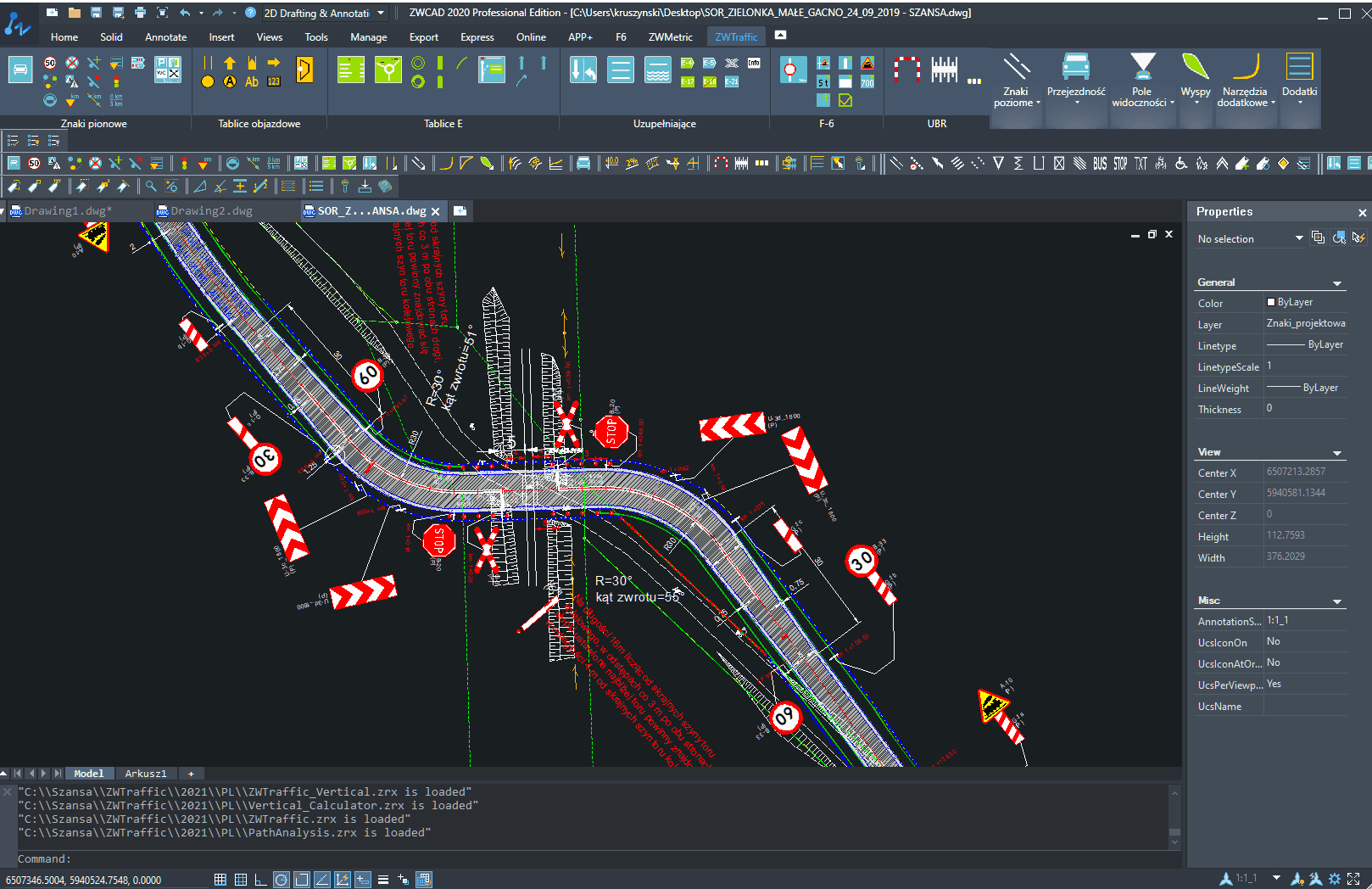Insert the green roundabout E-board
This screenshot has width=1372, height=889.
click(x=388, y=69)
